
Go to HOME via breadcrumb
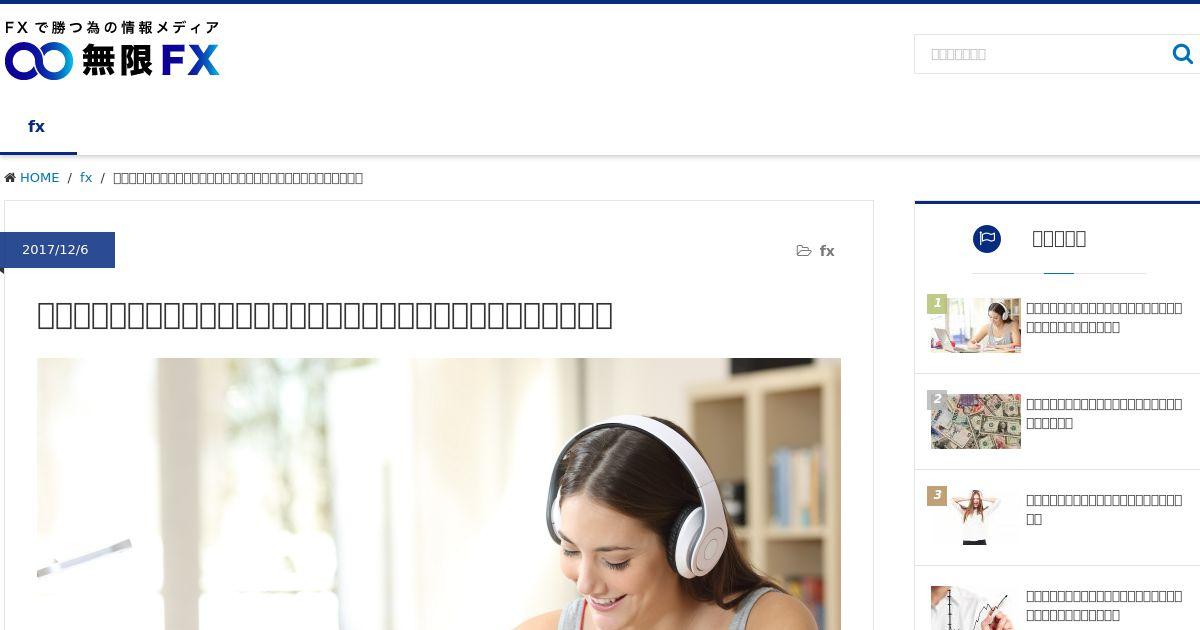39,178
